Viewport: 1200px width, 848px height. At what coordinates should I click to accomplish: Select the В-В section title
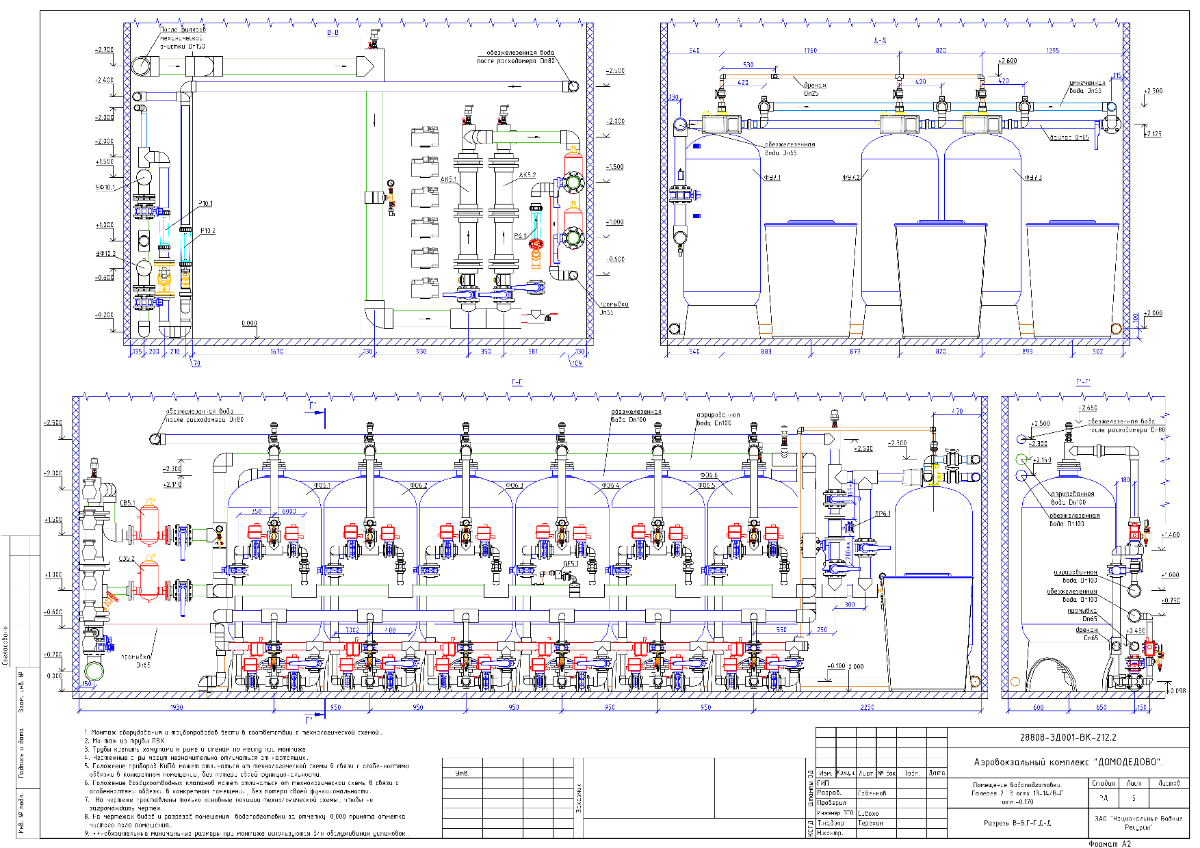coord(333,33)
